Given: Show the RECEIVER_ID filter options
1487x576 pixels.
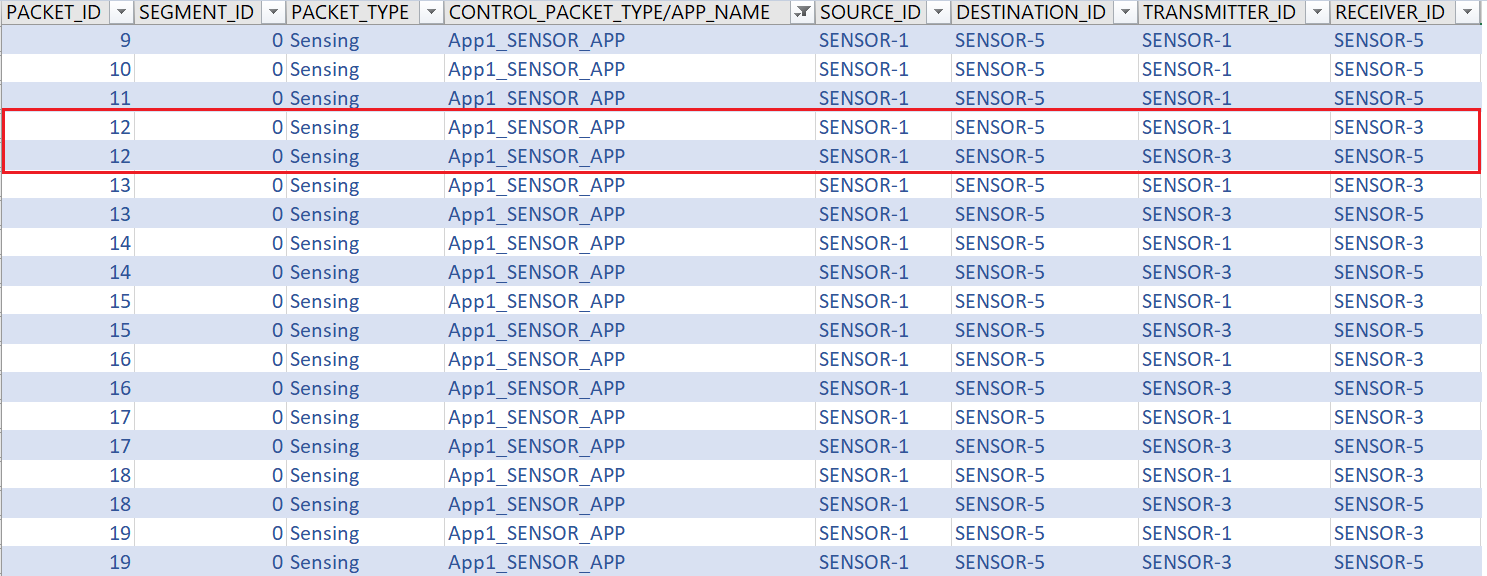Looking at the screenshot, I should [x=1467, y=12].
